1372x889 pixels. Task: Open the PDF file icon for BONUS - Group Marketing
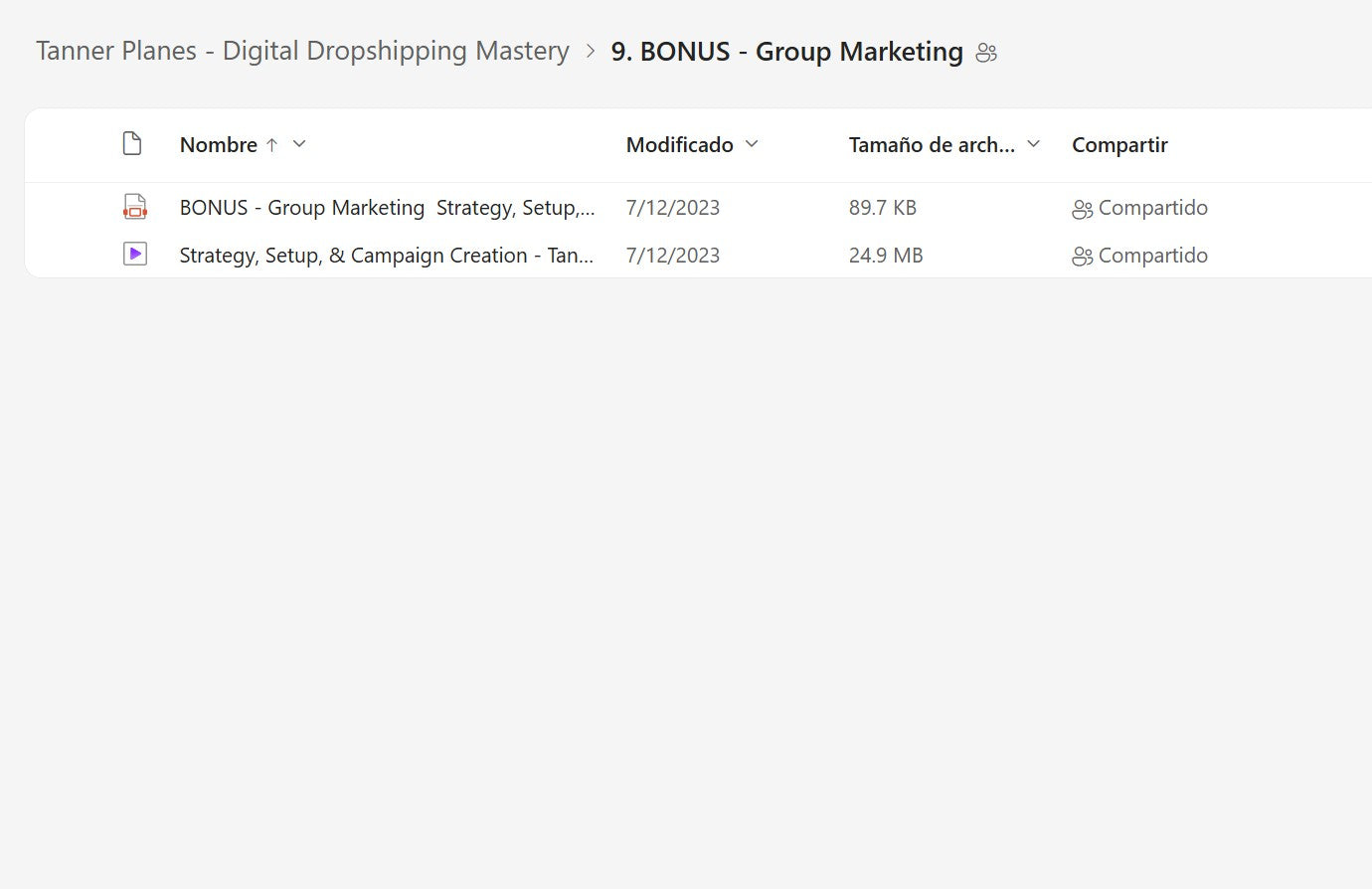[134, 207]
